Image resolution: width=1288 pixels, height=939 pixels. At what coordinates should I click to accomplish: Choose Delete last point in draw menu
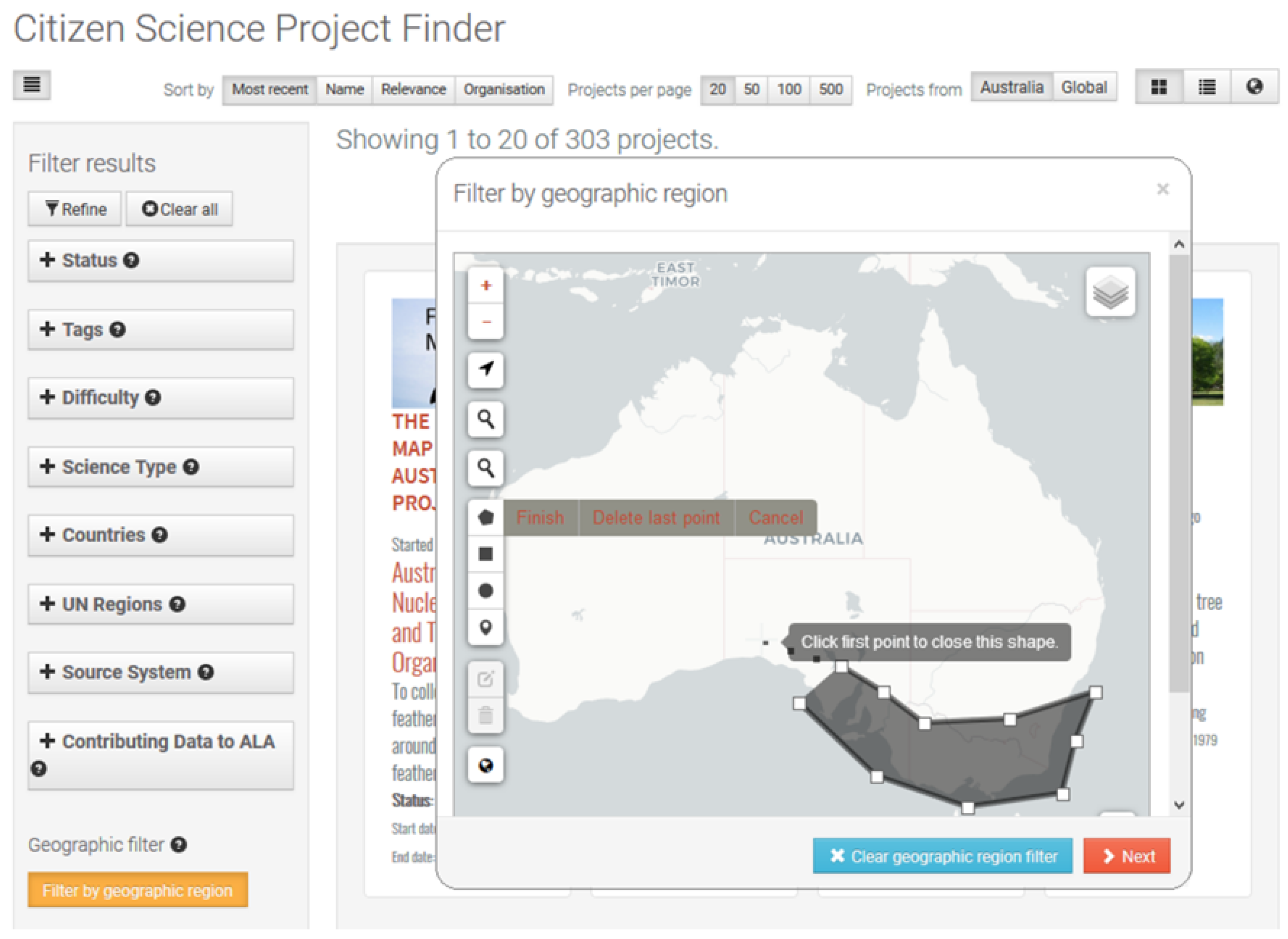(656, 518)
